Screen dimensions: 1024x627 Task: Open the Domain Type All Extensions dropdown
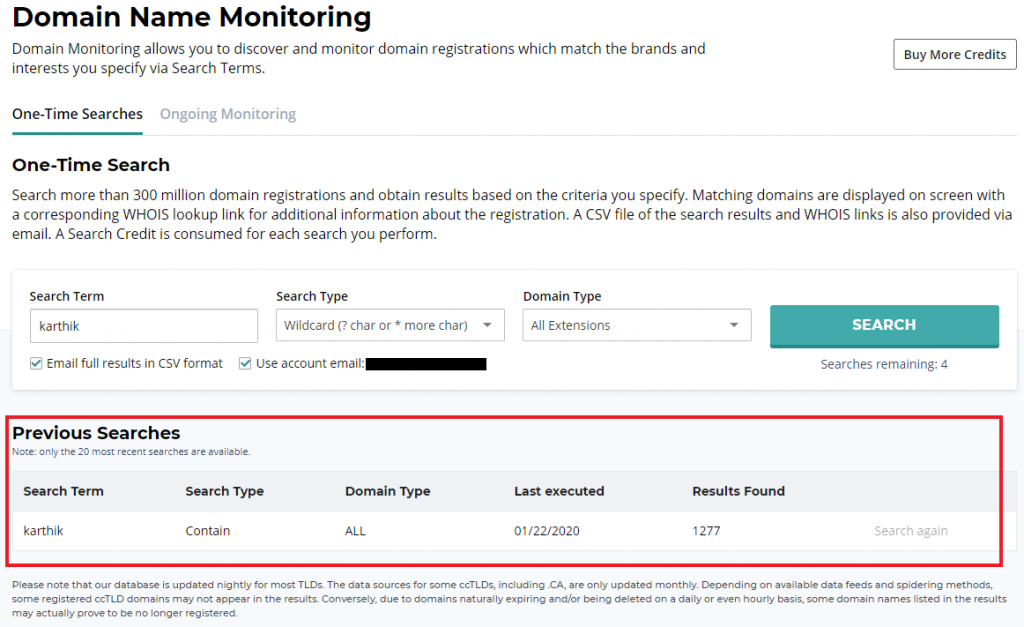click(x=637, y=325)
